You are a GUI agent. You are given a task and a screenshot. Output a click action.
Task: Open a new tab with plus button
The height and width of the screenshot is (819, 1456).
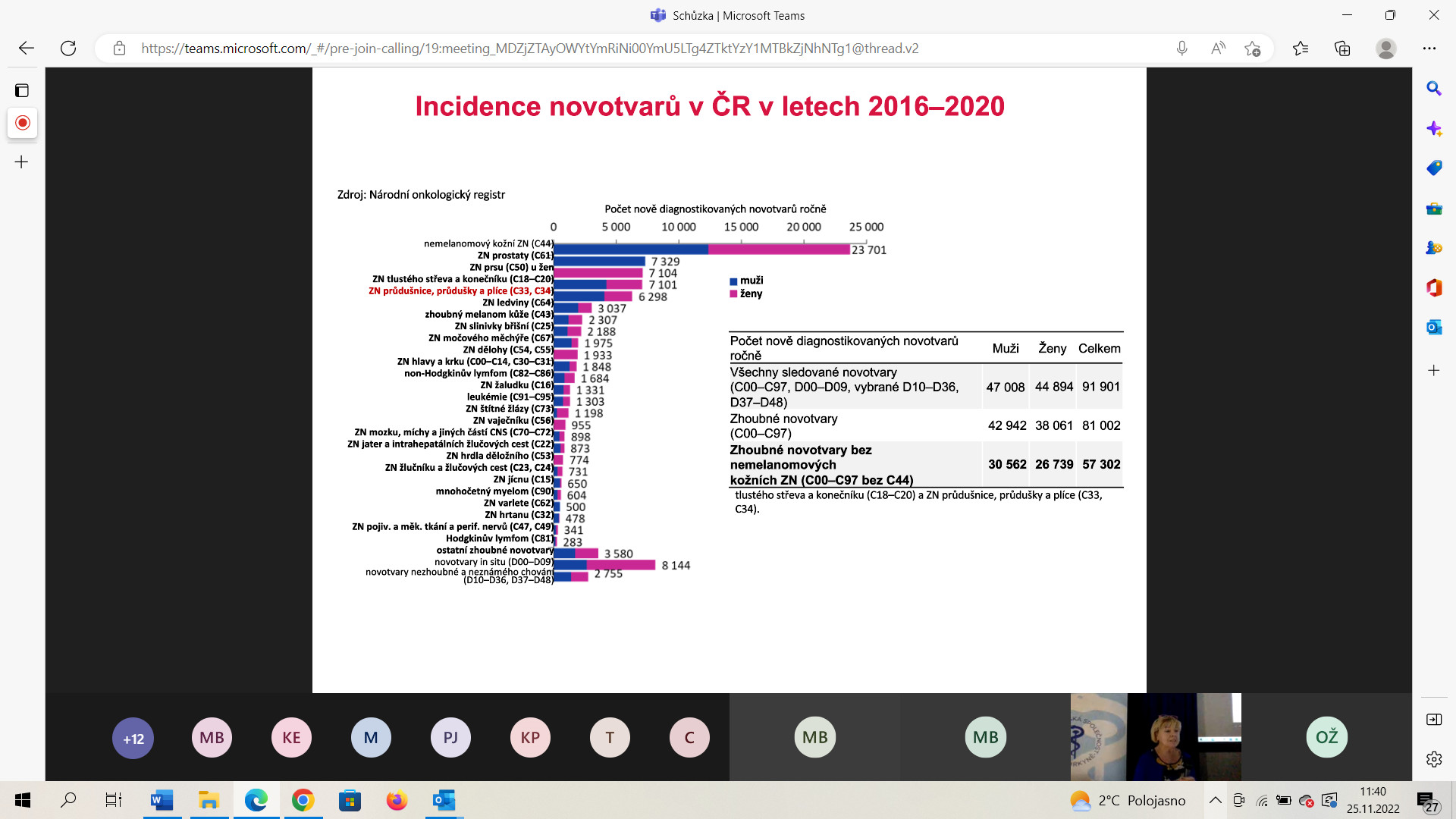[x=22, y=162]
